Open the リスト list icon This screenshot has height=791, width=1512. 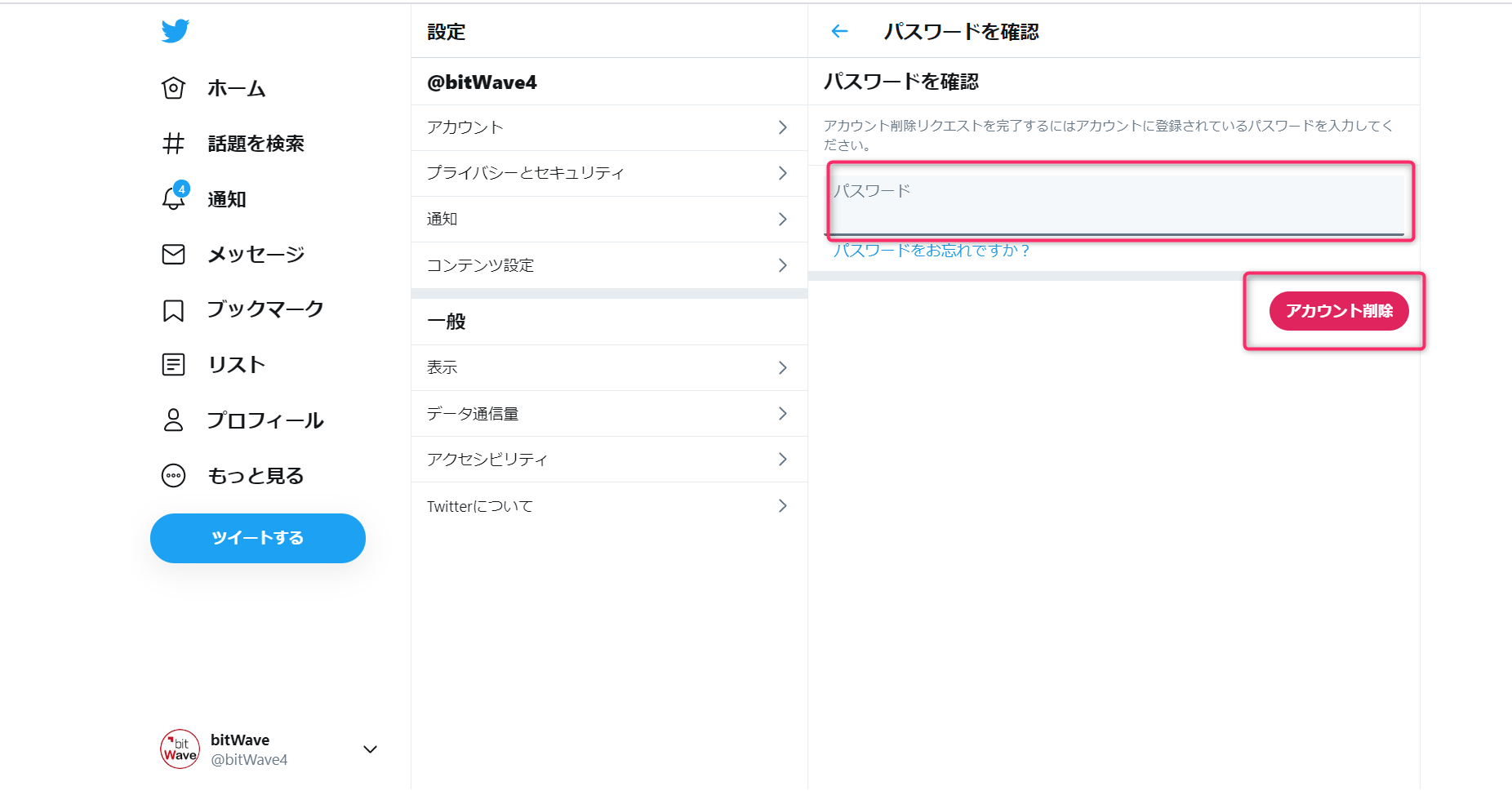coord(173,364)
